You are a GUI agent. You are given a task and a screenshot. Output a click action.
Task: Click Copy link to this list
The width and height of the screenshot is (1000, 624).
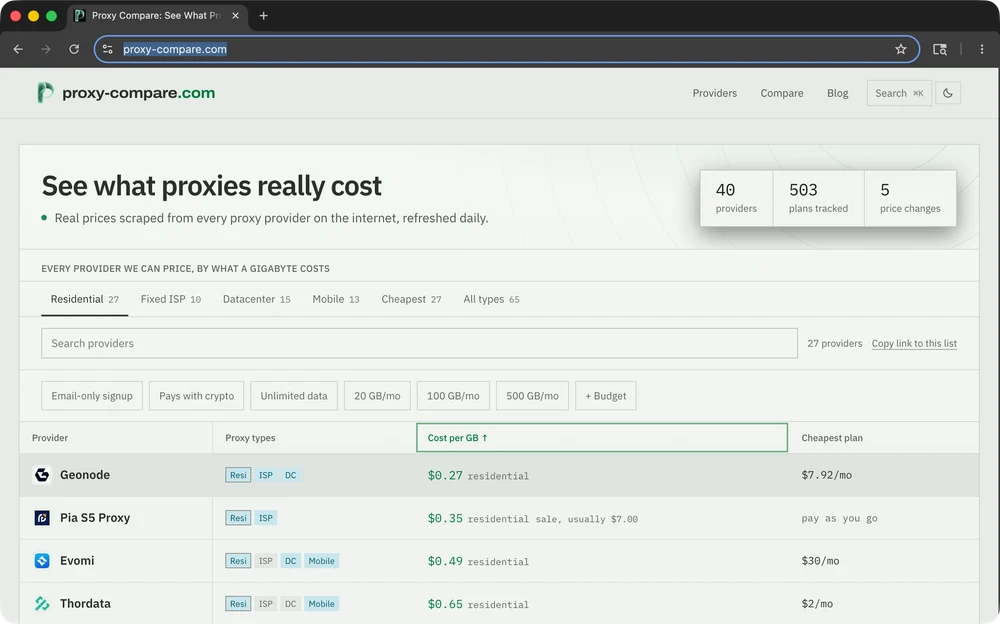pyautogui.click(x=914, y=343)
